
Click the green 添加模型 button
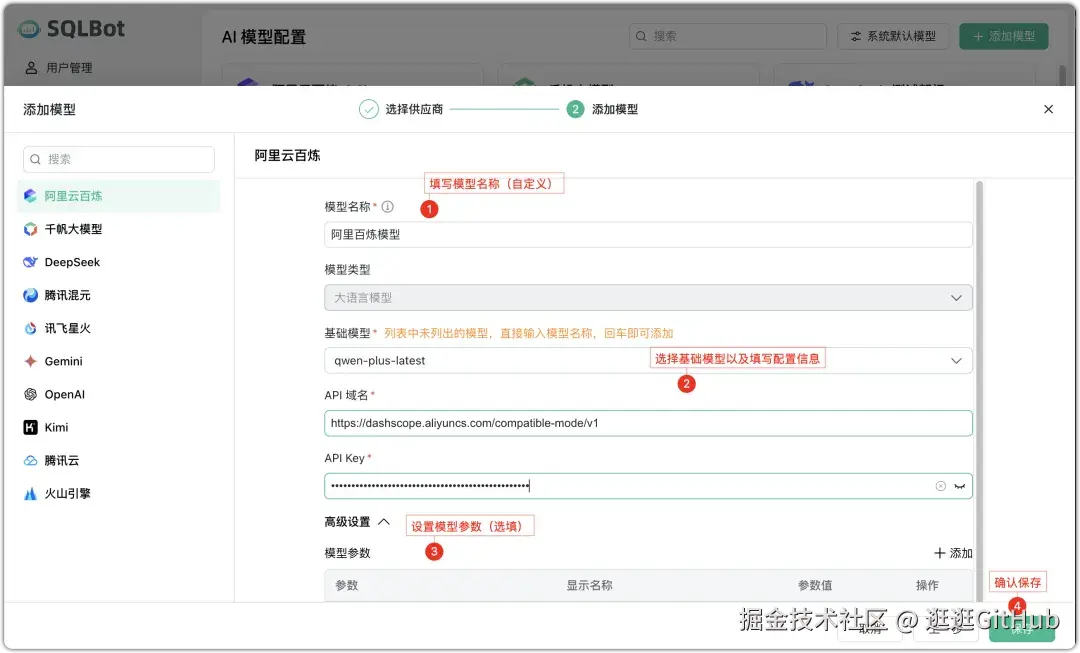pyautogui.click(x=1004, y=36)
